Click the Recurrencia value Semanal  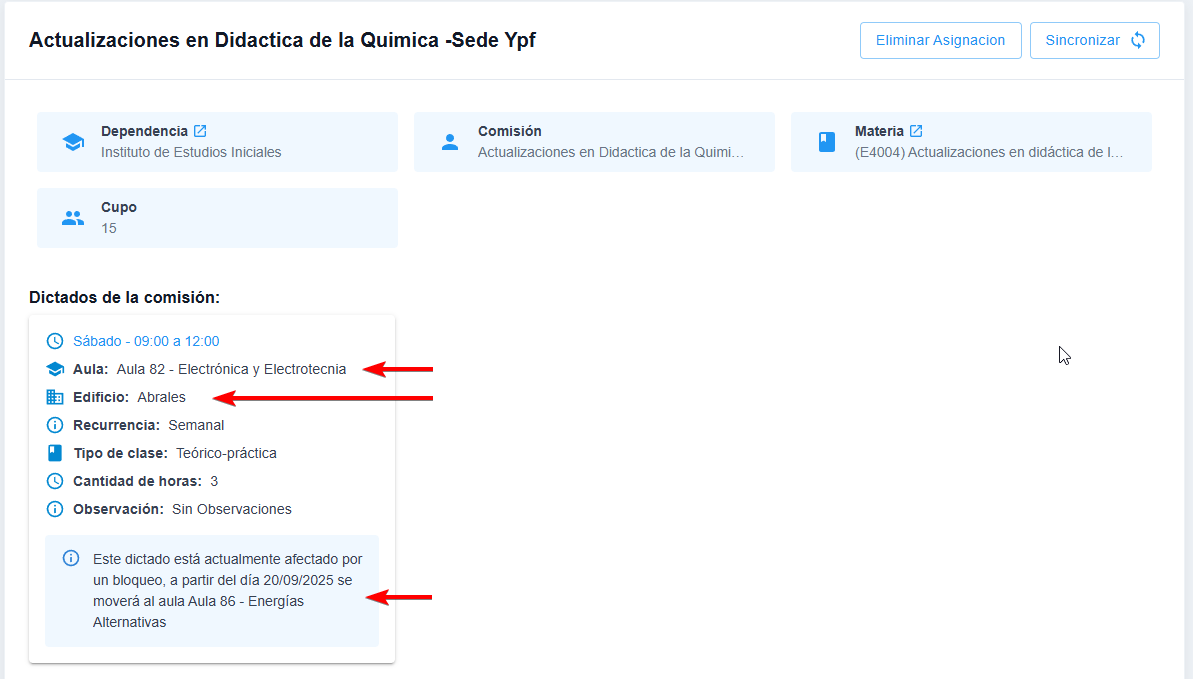click(x=196, y=426)
